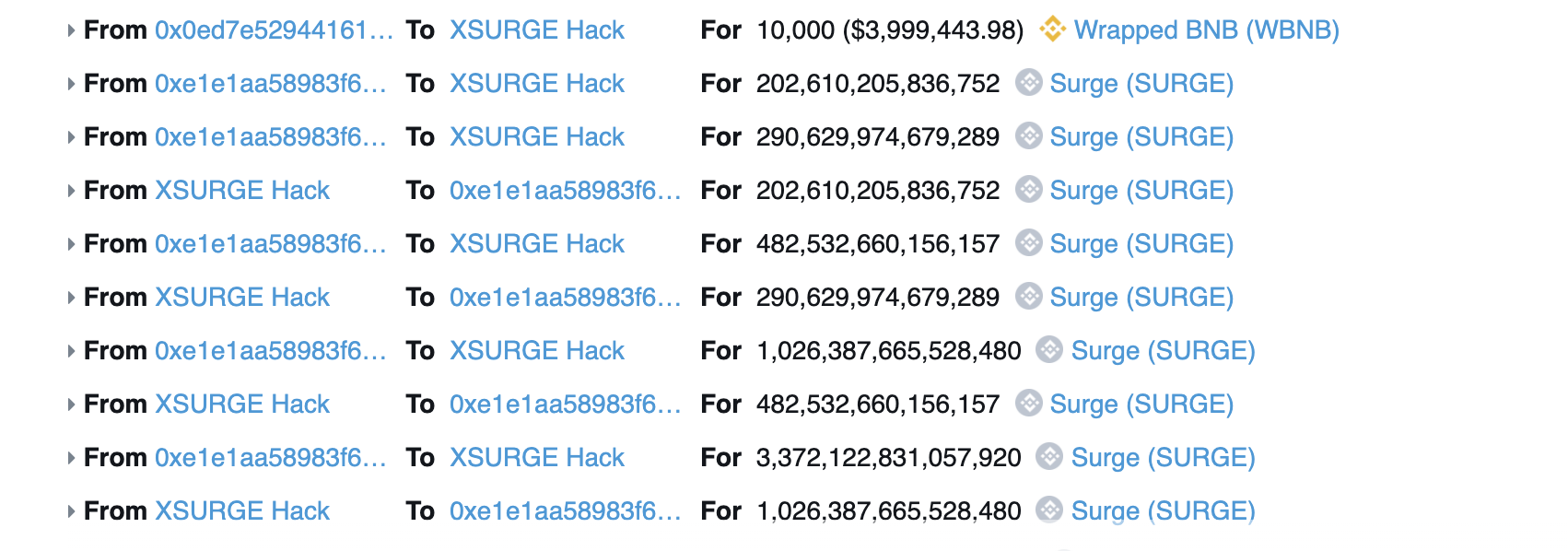Open the Wrapped BNB (WBNB) token link
The width and height of the screenshot is (1568, 551).
(1206, 29)
